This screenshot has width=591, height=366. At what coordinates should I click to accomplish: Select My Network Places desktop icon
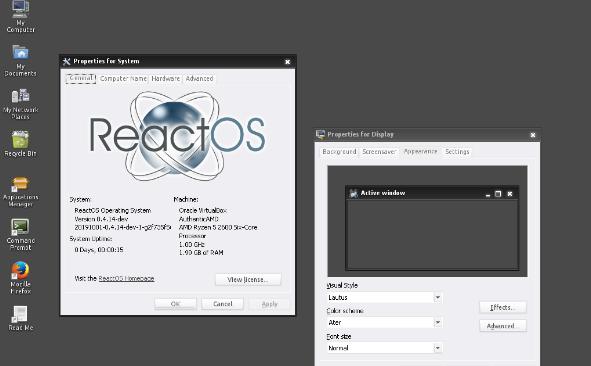tap(20, 104)
